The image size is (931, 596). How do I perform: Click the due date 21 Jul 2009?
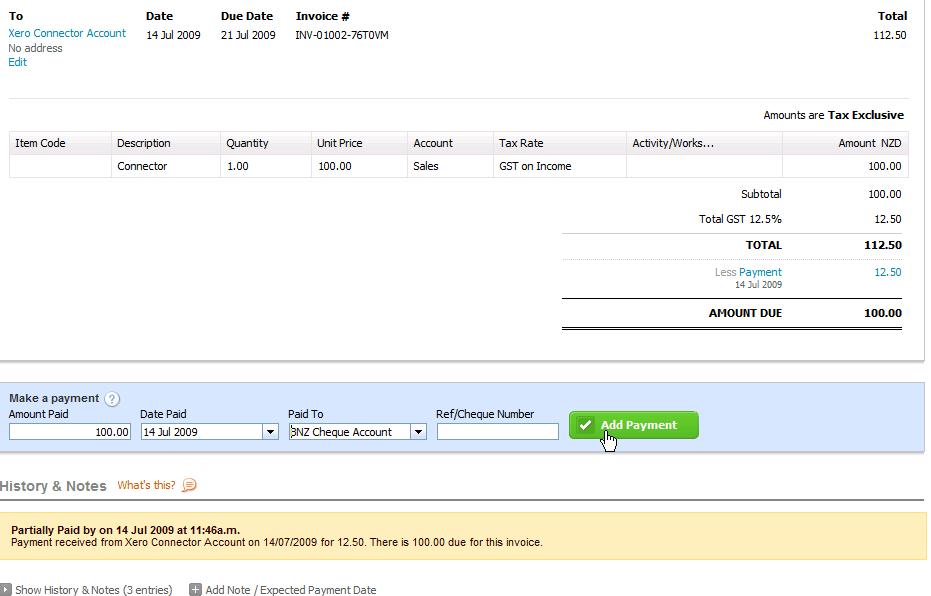248,35
